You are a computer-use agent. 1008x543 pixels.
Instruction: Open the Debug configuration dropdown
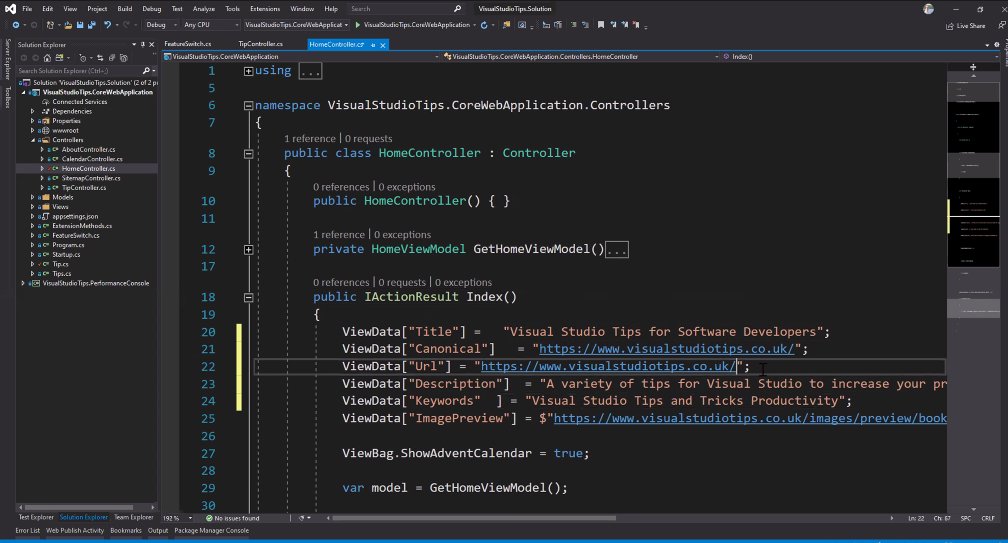pyautogui.click(x=161, y=25)
